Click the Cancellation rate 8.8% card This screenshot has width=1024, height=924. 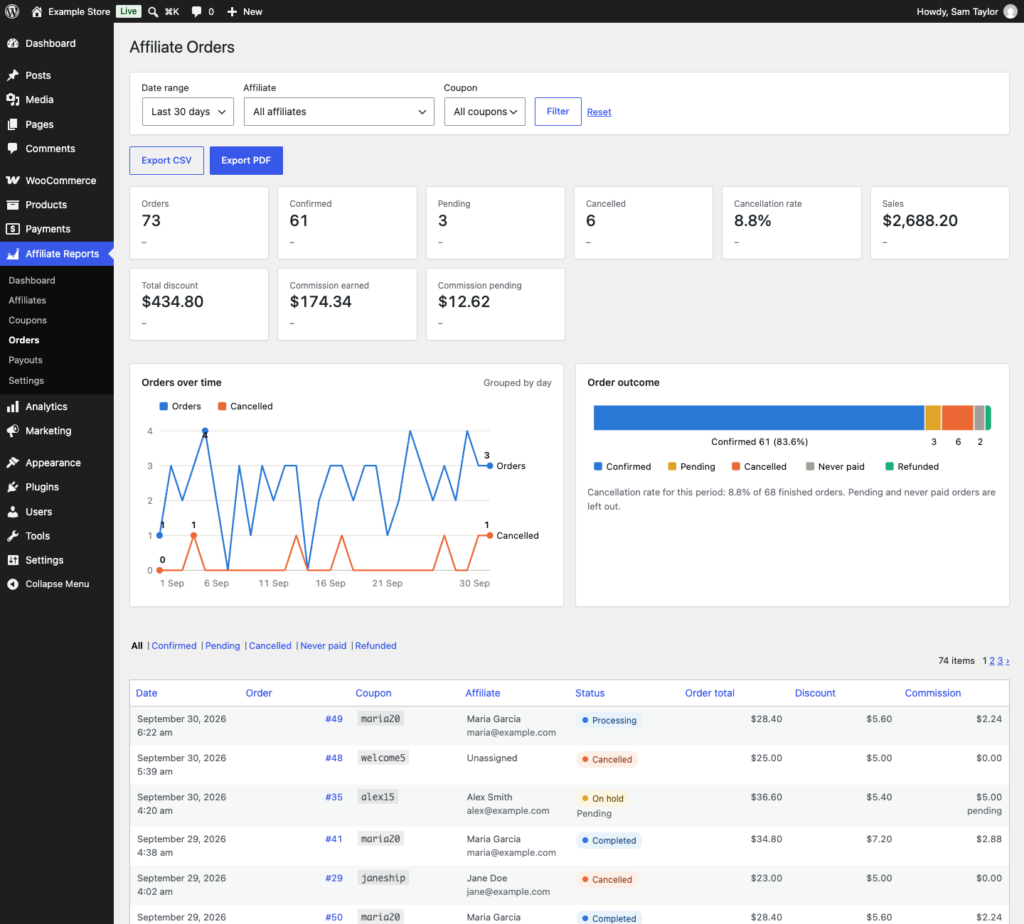pyautogui.click(x=792, y=223)
